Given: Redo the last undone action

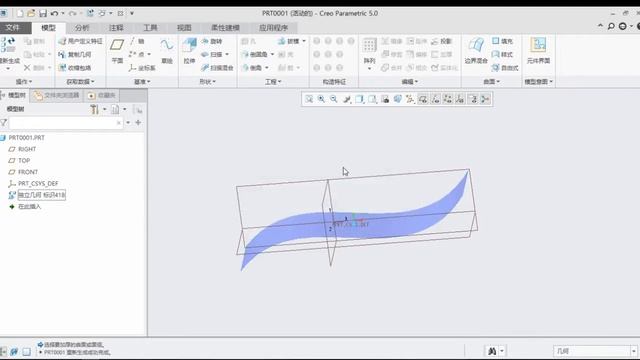Looking at the screenshot, I should (x=73, y=13).
